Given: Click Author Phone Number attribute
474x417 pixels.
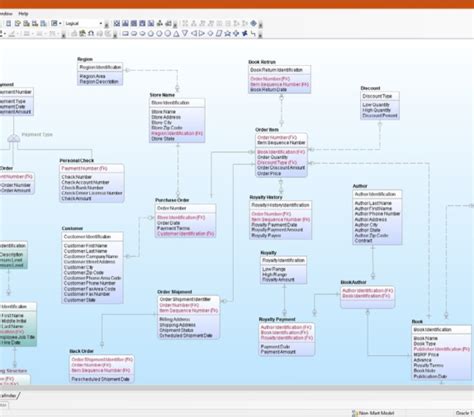Looking at the screenshot, I should pos(377,214).
